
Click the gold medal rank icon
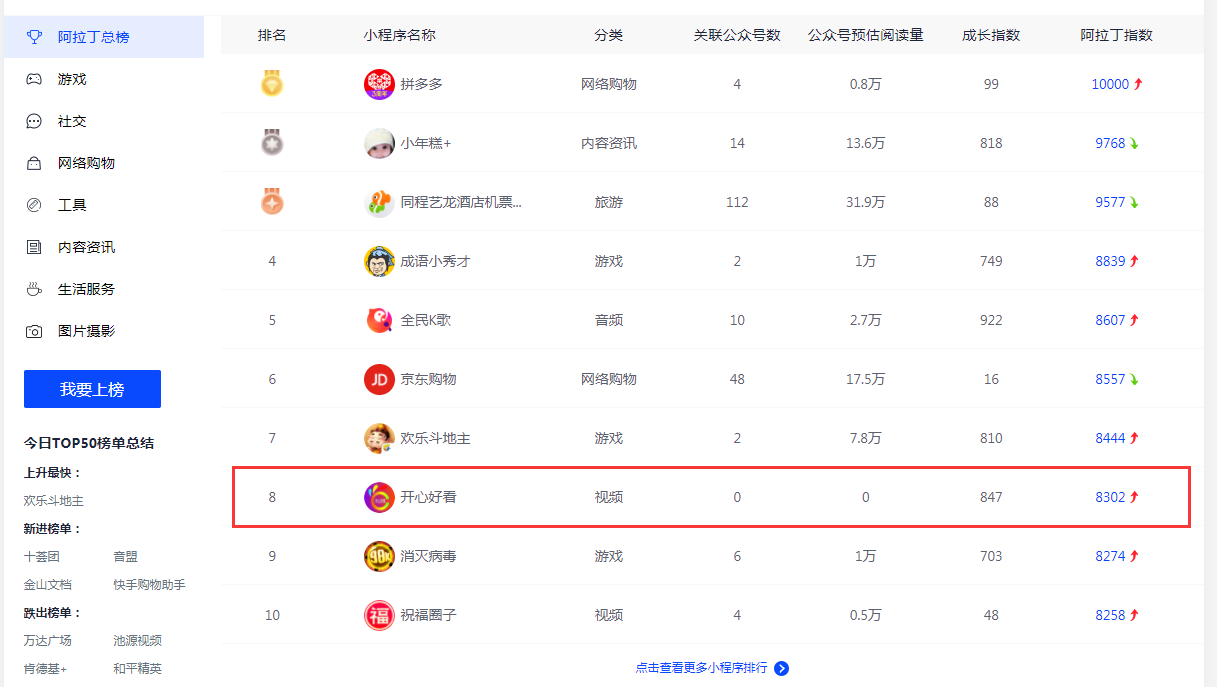tap(272, 84)
